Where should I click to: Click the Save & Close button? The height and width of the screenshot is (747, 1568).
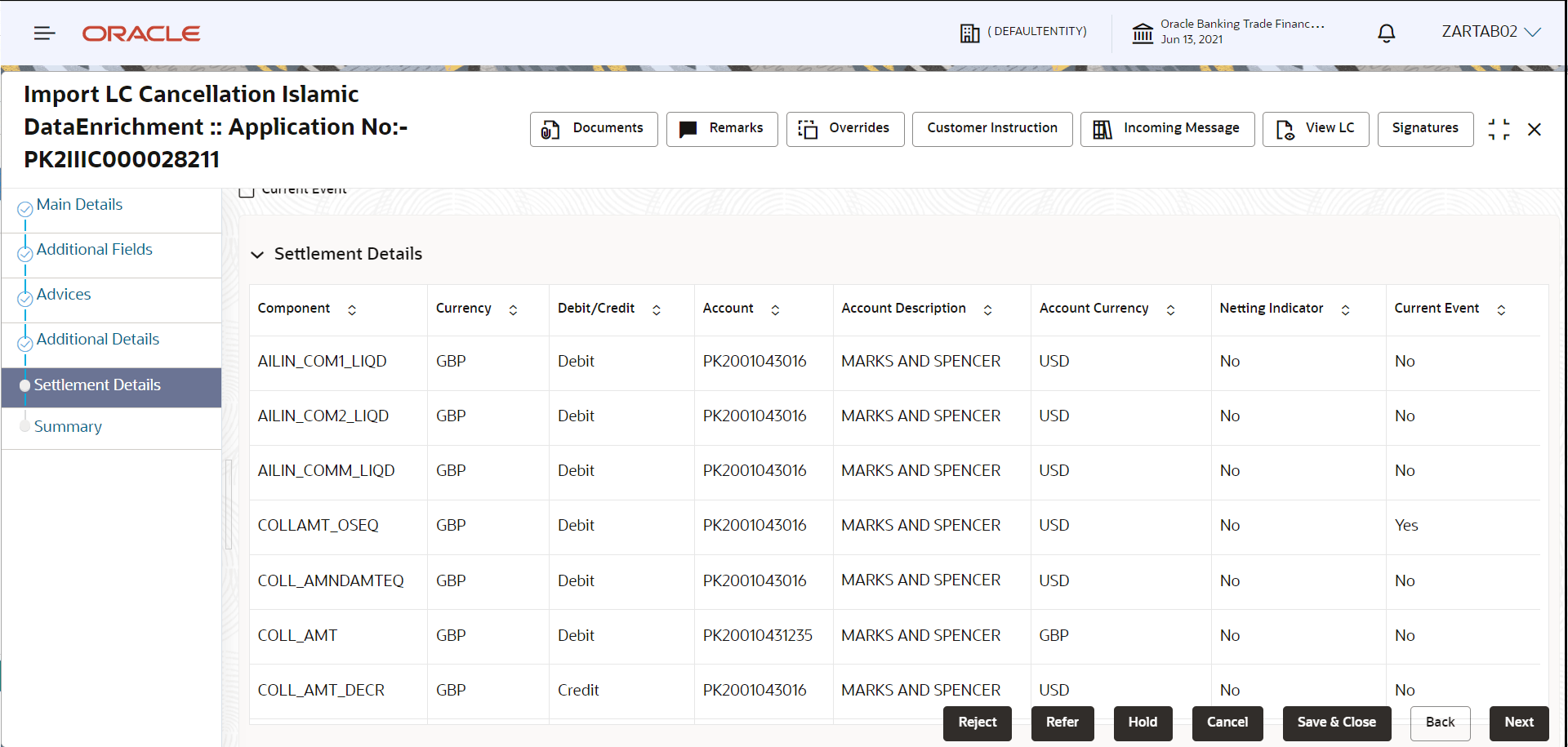1335,723
